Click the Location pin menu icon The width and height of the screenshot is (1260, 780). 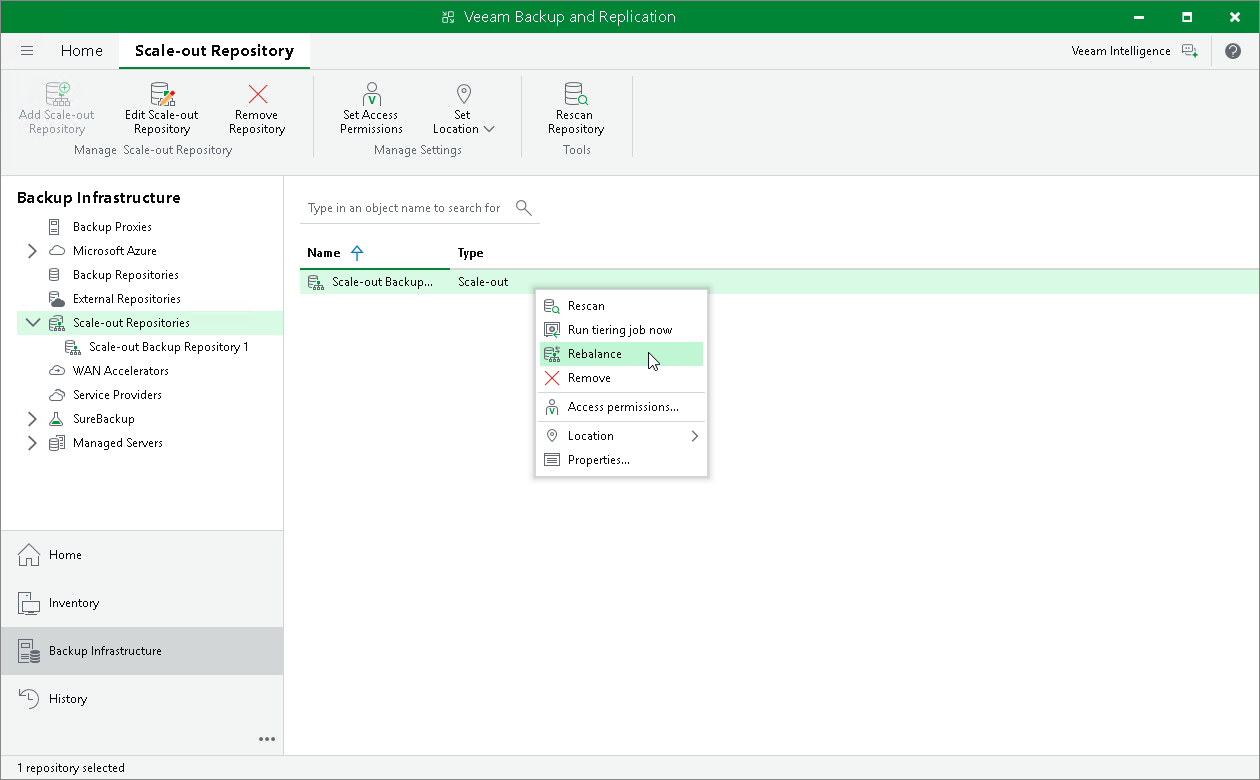(552, 436)
